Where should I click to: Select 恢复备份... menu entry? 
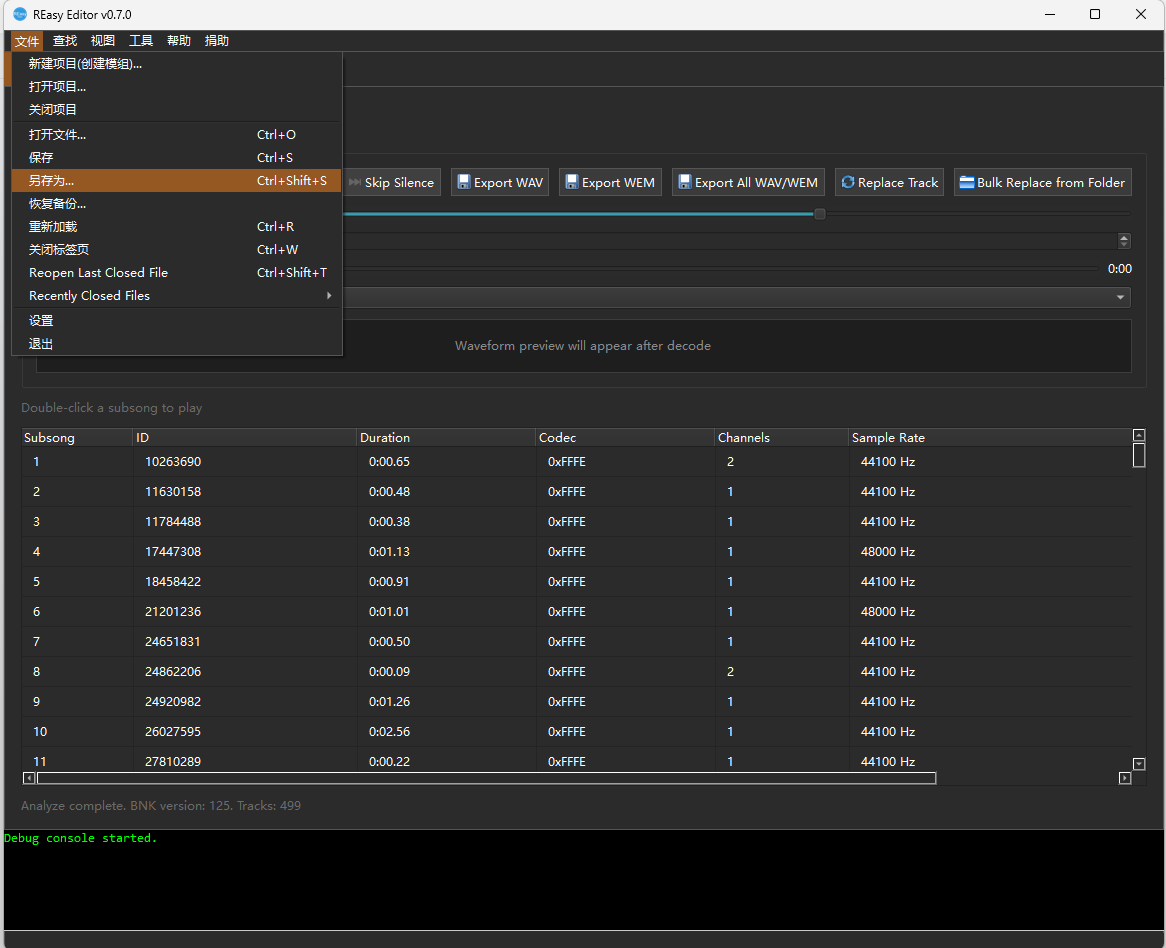[176, 204]
